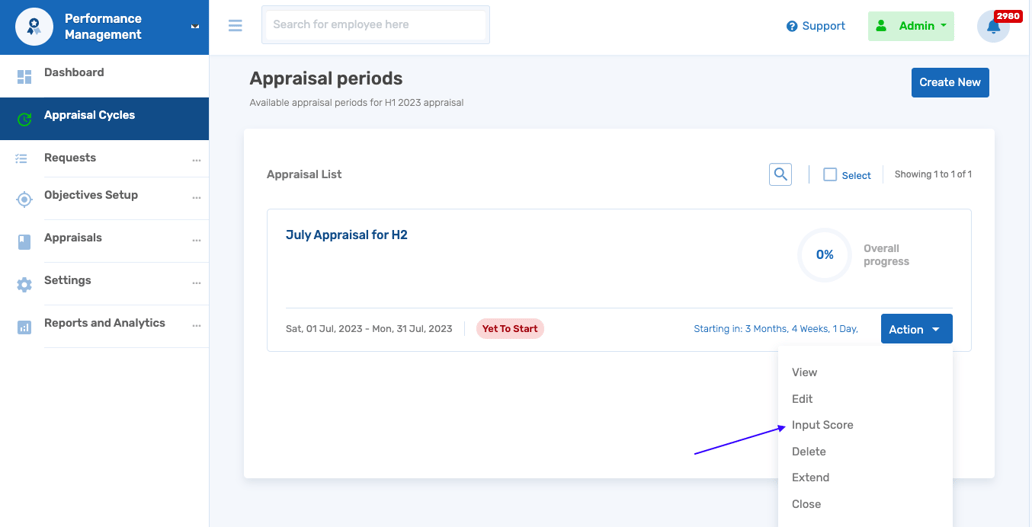This screenshot has width=1032, height=527.
Task: Select Extend in the Action menu
Action: click(810, 478)
